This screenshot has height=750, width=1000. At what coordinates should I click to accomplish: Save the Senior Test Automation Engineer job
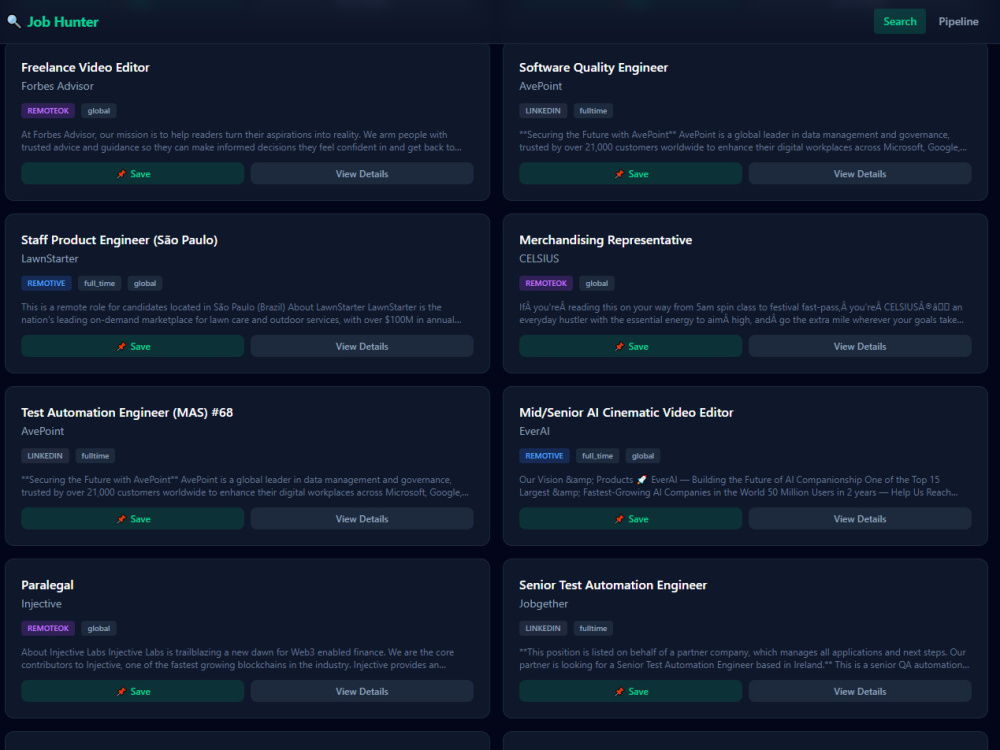click(631, 691)
